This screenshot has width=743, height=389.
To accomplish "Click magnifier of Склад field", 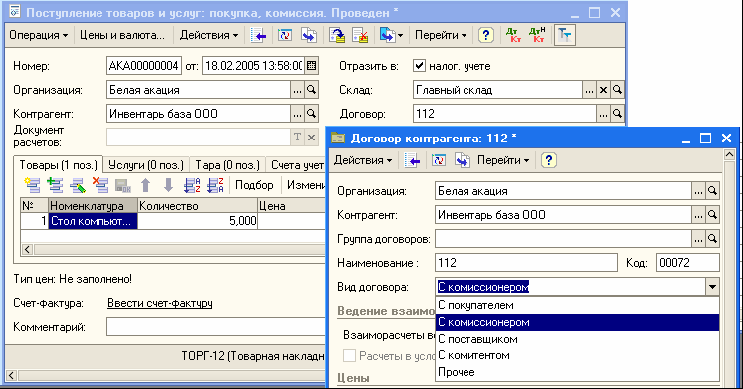I will (617, 90).
